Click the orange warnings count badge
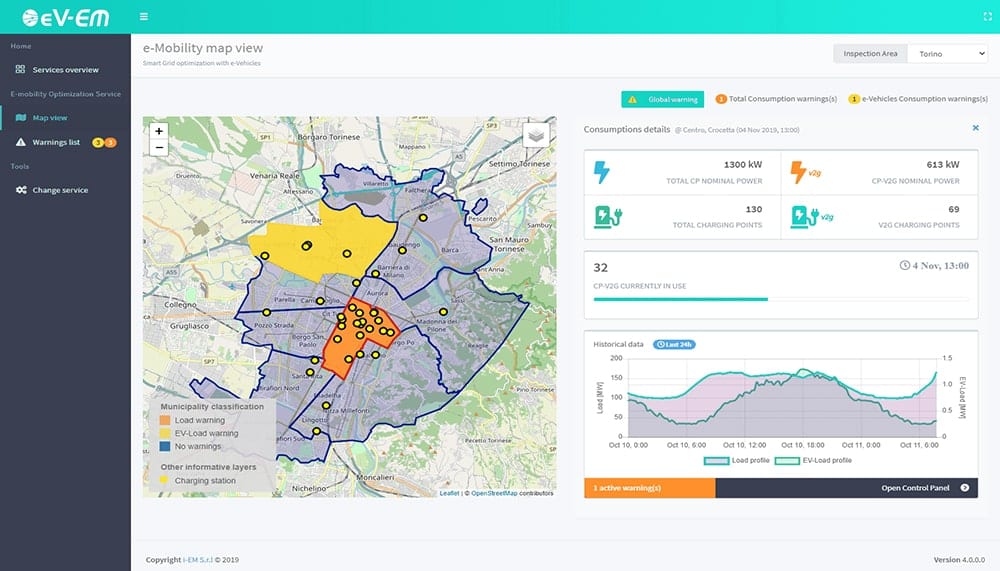Viewport: 1000px width, 571px height. [x=110, y=142]
